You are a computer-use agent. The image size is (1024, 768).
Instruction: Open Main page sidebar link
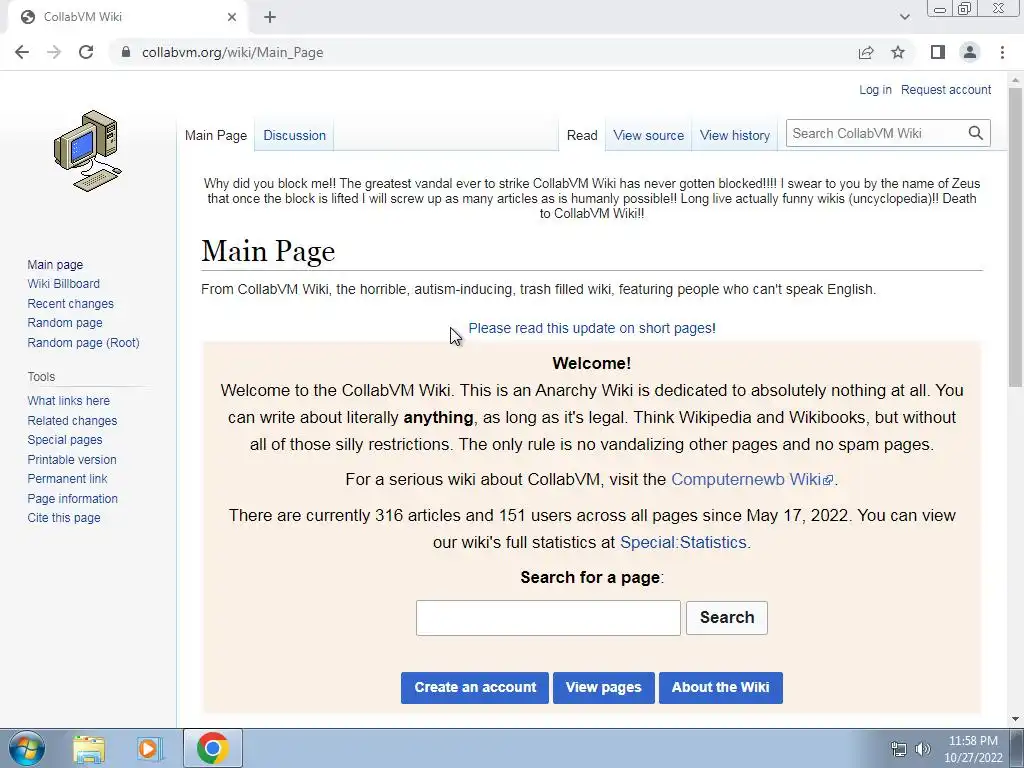coord(55,264)
